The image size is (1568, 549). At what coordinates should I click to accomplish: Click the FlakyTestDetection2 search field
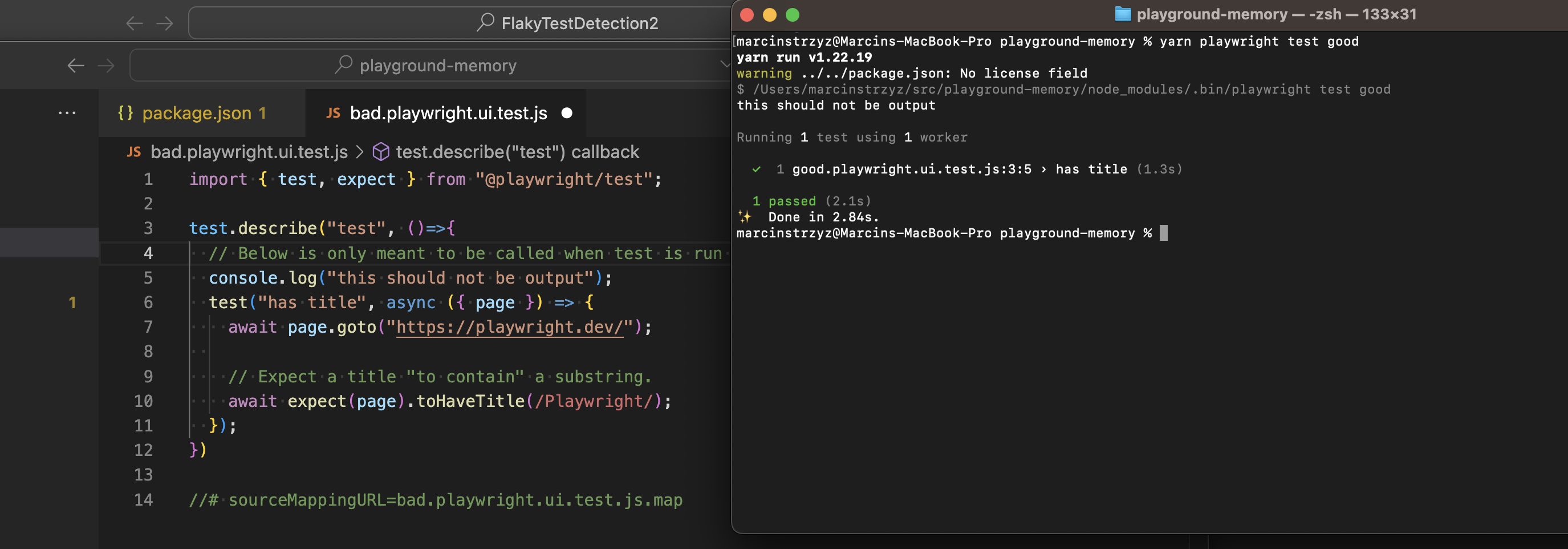coord(578,23)
